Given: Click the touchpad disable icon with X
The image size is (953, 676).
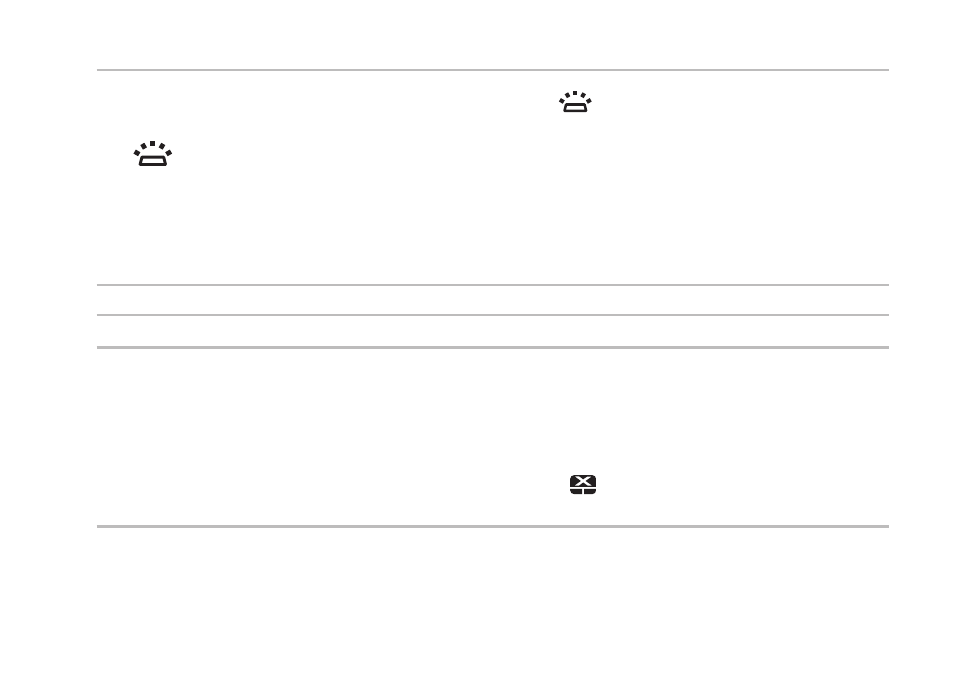Looking at the screenshot, I should (x=583, y=485).
